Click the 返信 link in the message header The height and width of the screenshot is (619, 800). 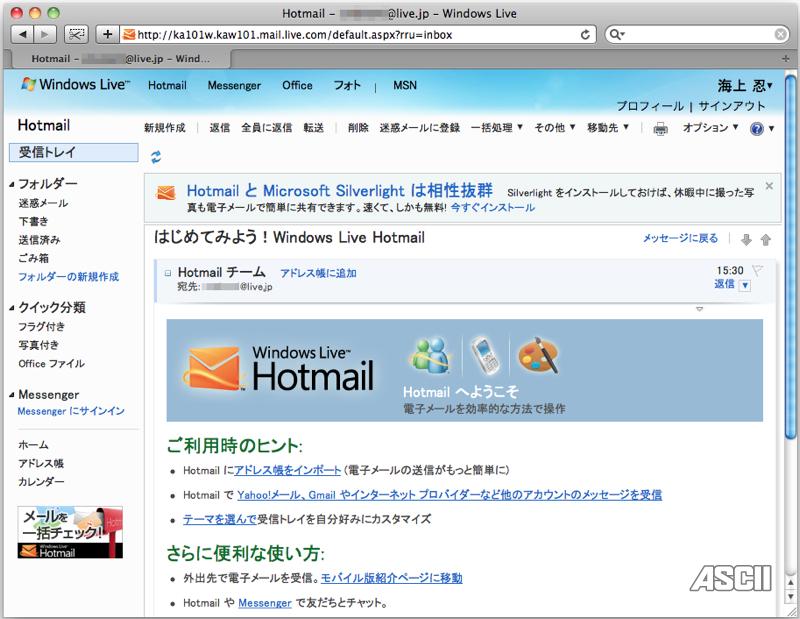click(x=724, y=284)
